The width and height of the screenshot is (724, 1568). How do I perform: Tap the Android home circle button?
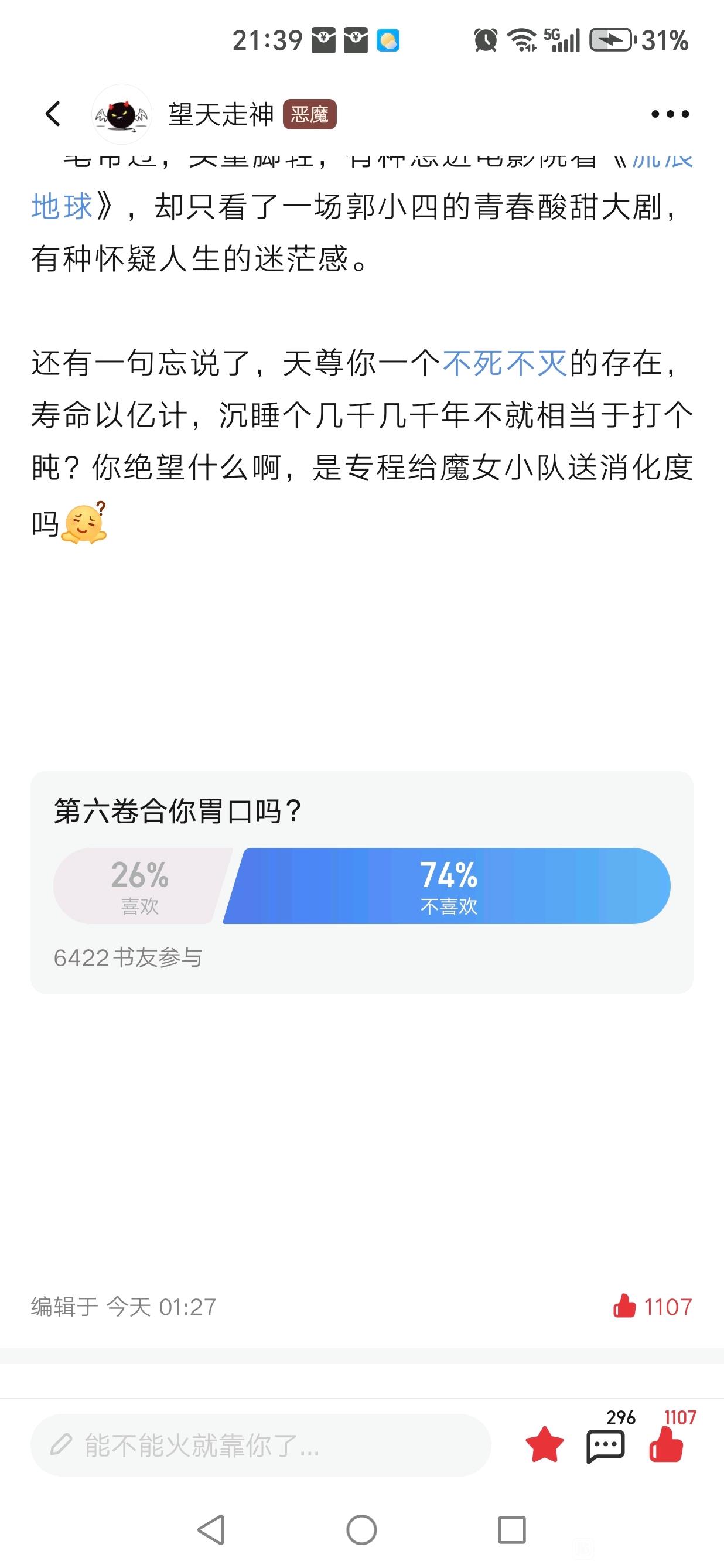(x=361, y=1530)
